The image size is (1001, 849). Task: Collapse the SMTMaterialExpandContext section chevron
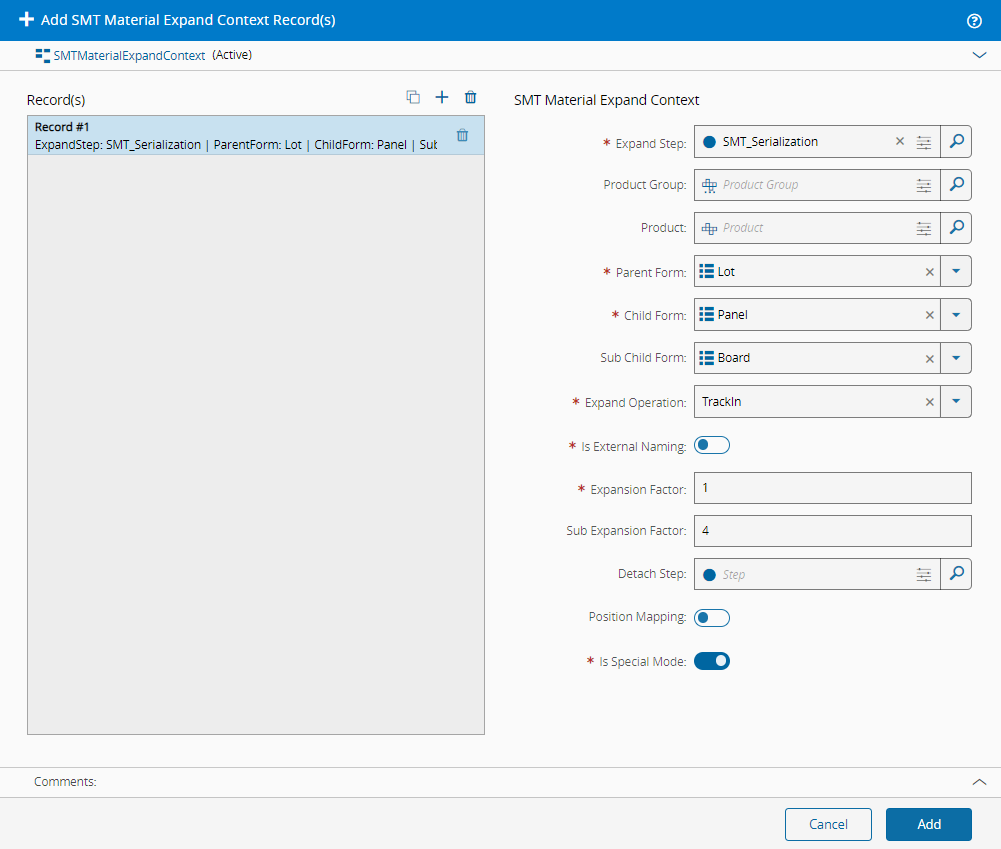tap(979, 56)
